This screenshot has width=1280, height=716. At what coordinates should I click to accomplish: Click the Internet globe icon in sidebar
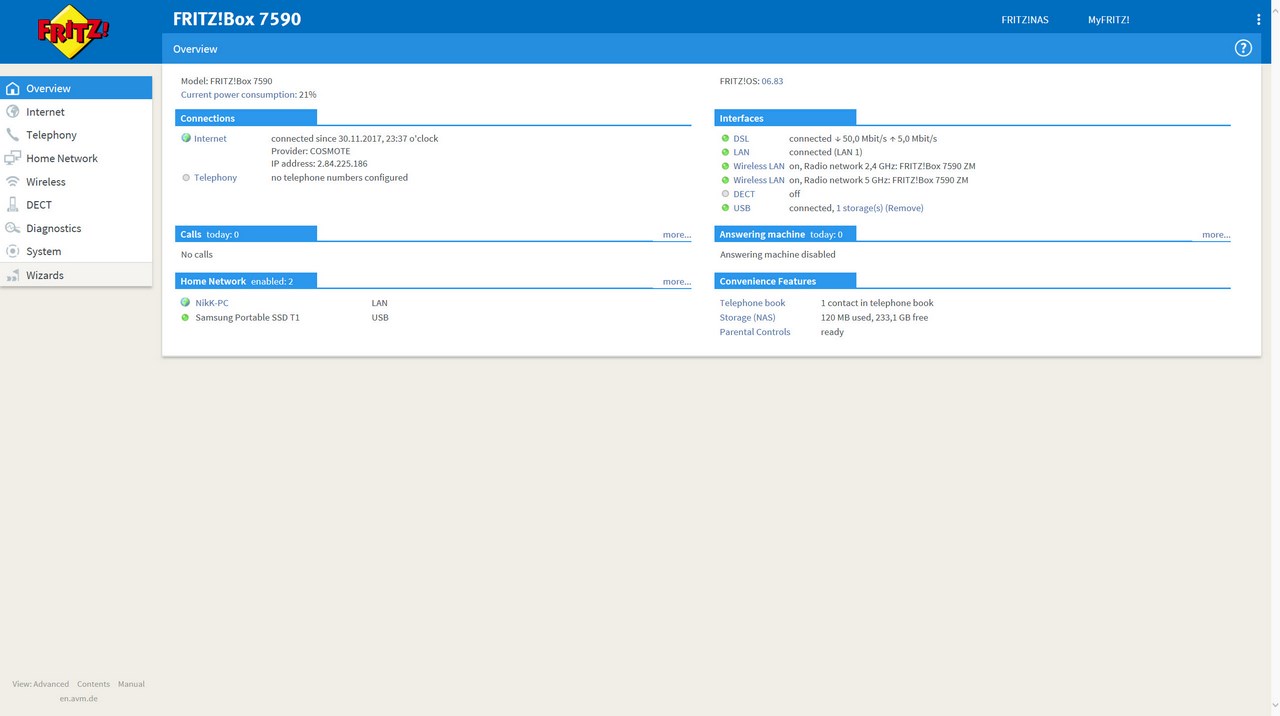click(13, 112)
